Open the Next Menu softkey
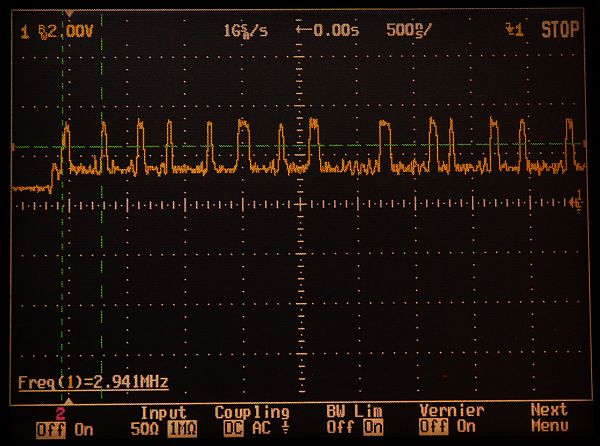This screenshot has width=600, height=446. 548,419
